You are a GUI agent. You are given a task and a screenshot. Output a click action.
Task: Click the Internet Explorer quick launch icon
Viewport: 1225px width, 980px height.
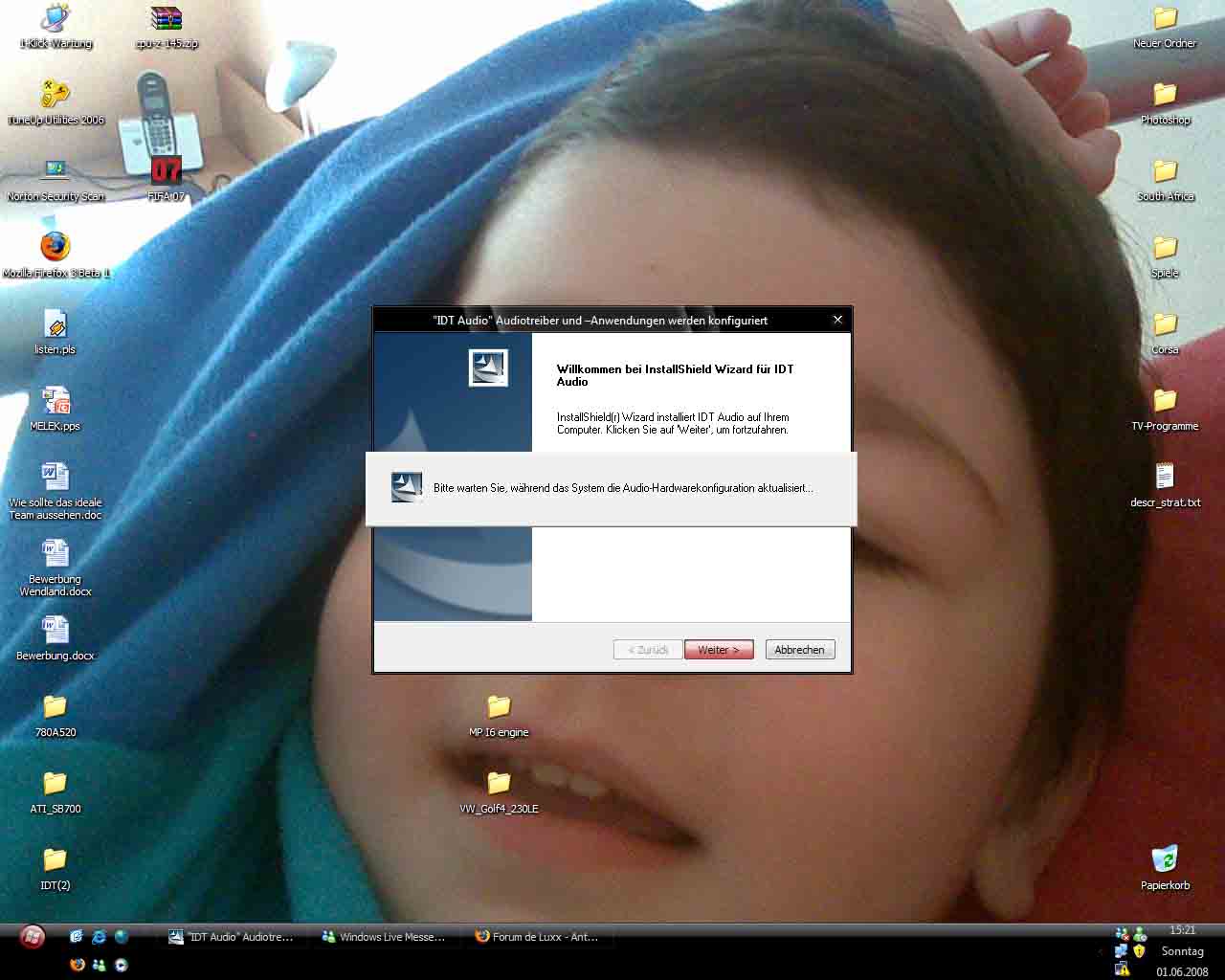99,937
